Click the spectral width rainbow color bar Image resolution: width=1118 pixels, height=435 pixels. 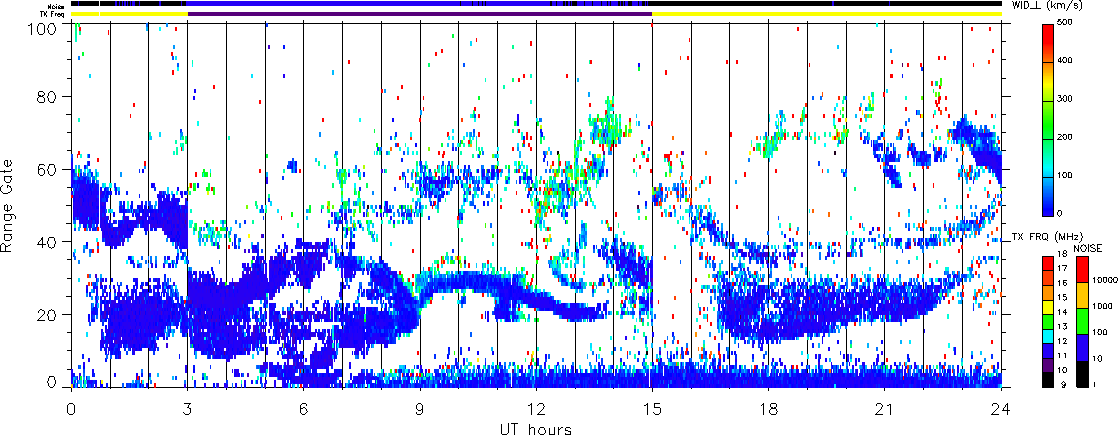(1047, 119)
